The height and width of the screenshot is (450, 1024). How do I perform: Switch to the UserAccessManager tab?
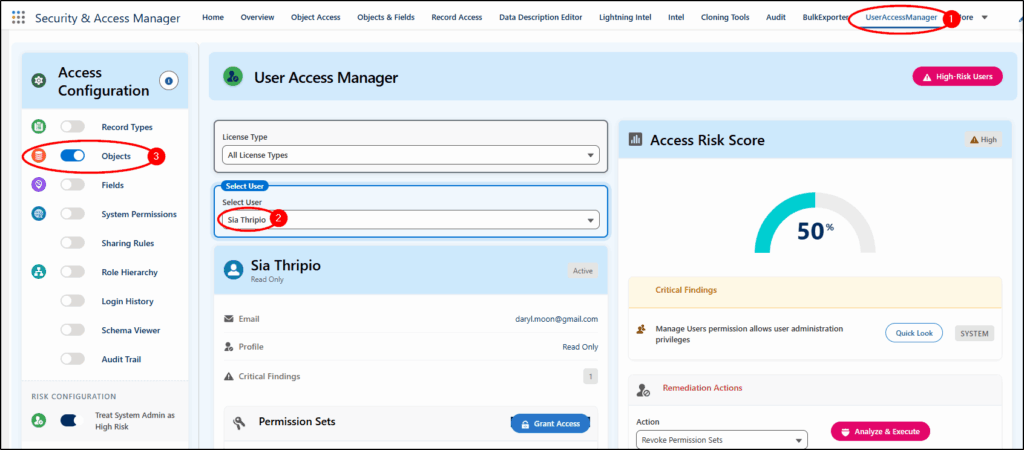coord(900,18)
